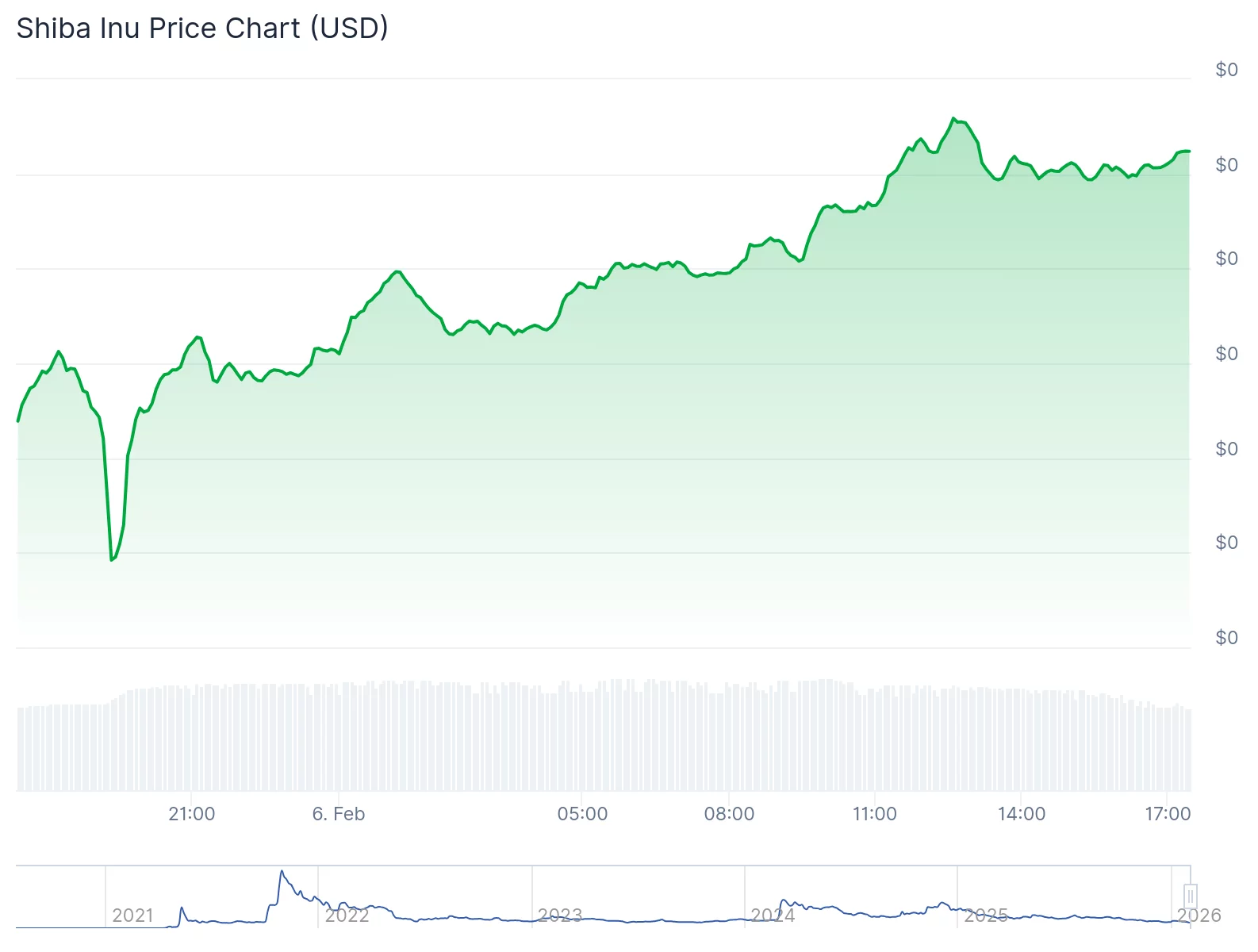Viewport: 1258px width, 952px height.
Task: Click the lowest dip of the green price line
Action: [112, 560]
